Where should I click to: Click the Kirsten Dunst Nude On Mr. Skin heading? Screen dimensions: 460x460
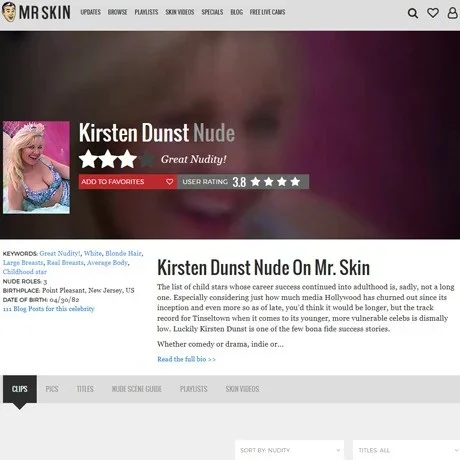263,268
